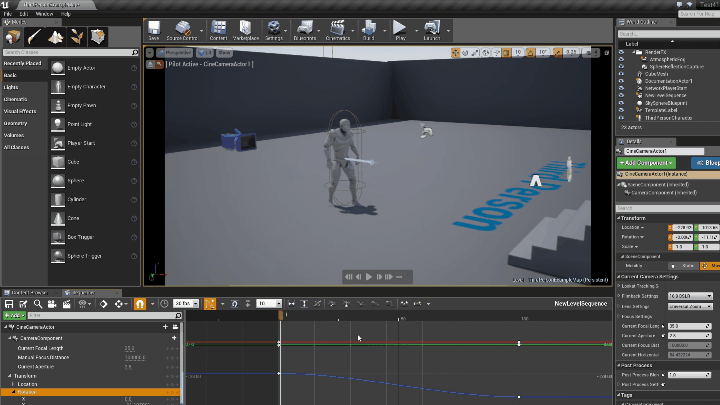The width and height of the screenshot is (720, 405).
Task: Click play in viewport transport controls
Action: (x=369, y=277)
